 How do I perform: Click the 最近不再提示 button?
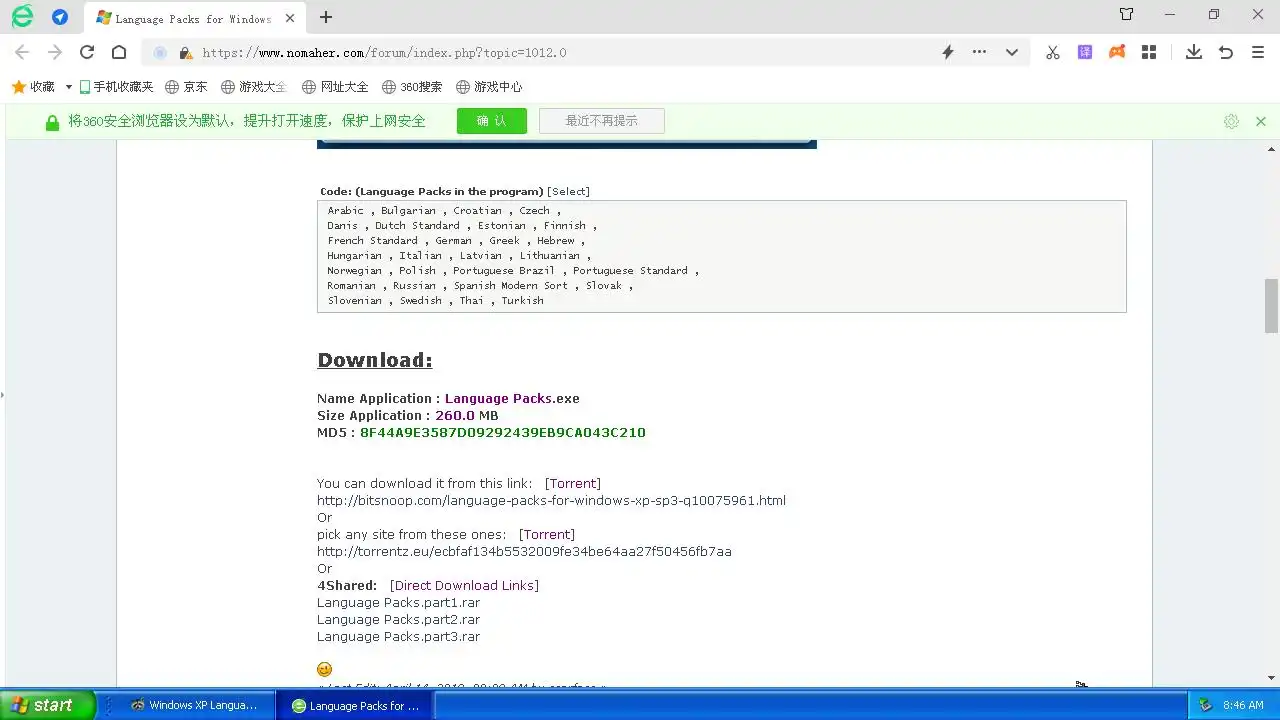click(601, 121)
